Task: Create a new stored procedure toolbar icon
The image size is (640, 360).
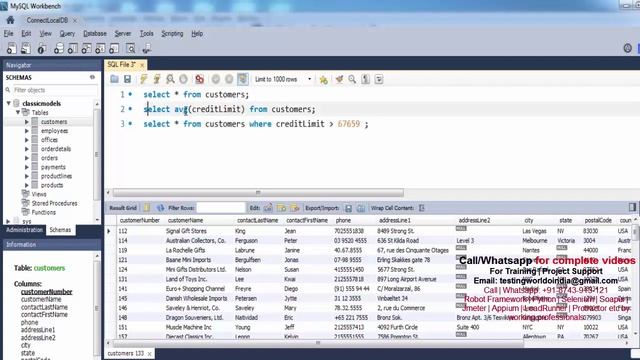Action: (100, 49)
